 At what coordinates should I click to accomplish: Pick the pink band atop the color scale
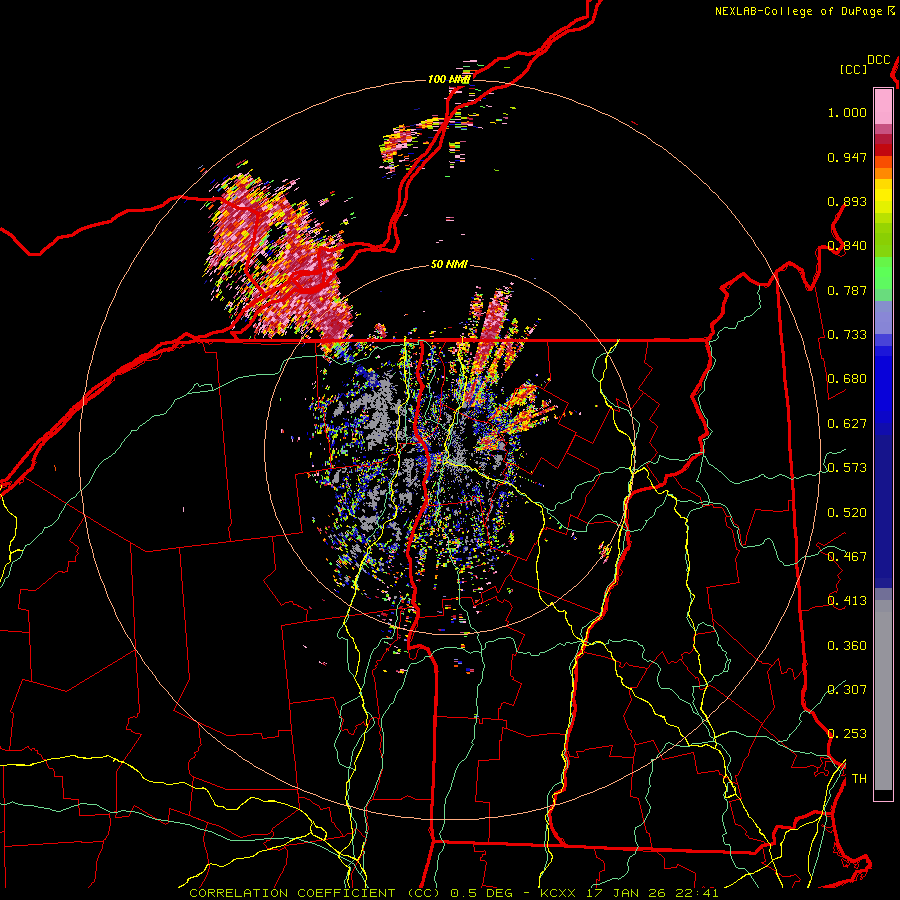tap(883, 106)
